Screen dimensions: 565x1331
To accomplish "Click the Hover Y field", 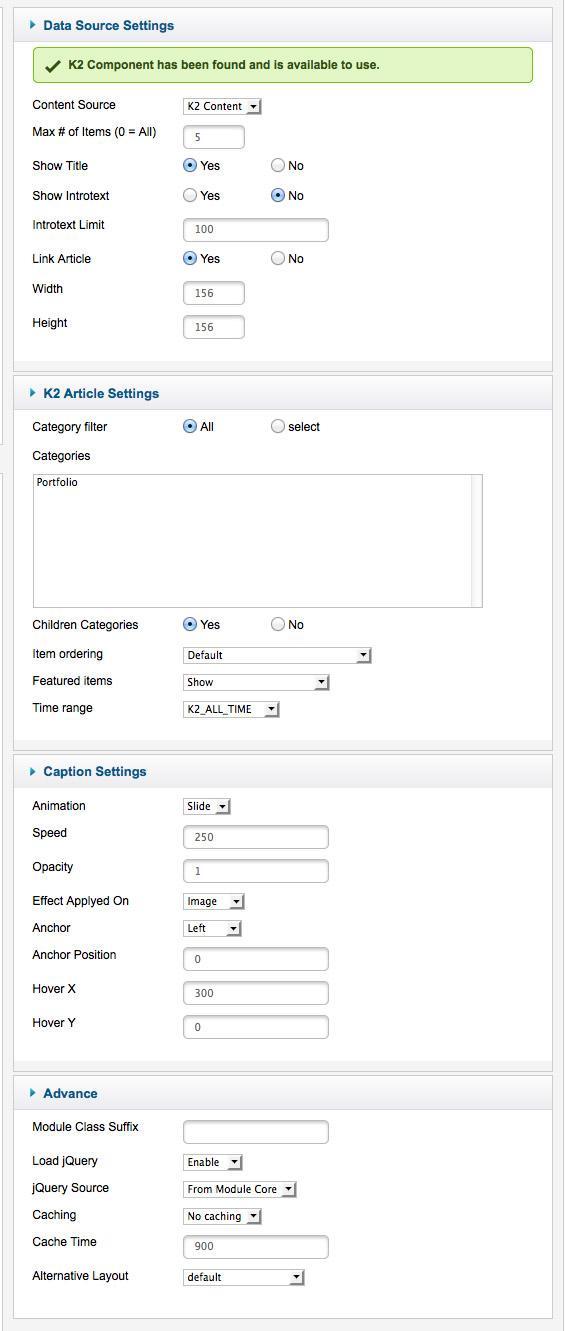I will (256, 1027).
